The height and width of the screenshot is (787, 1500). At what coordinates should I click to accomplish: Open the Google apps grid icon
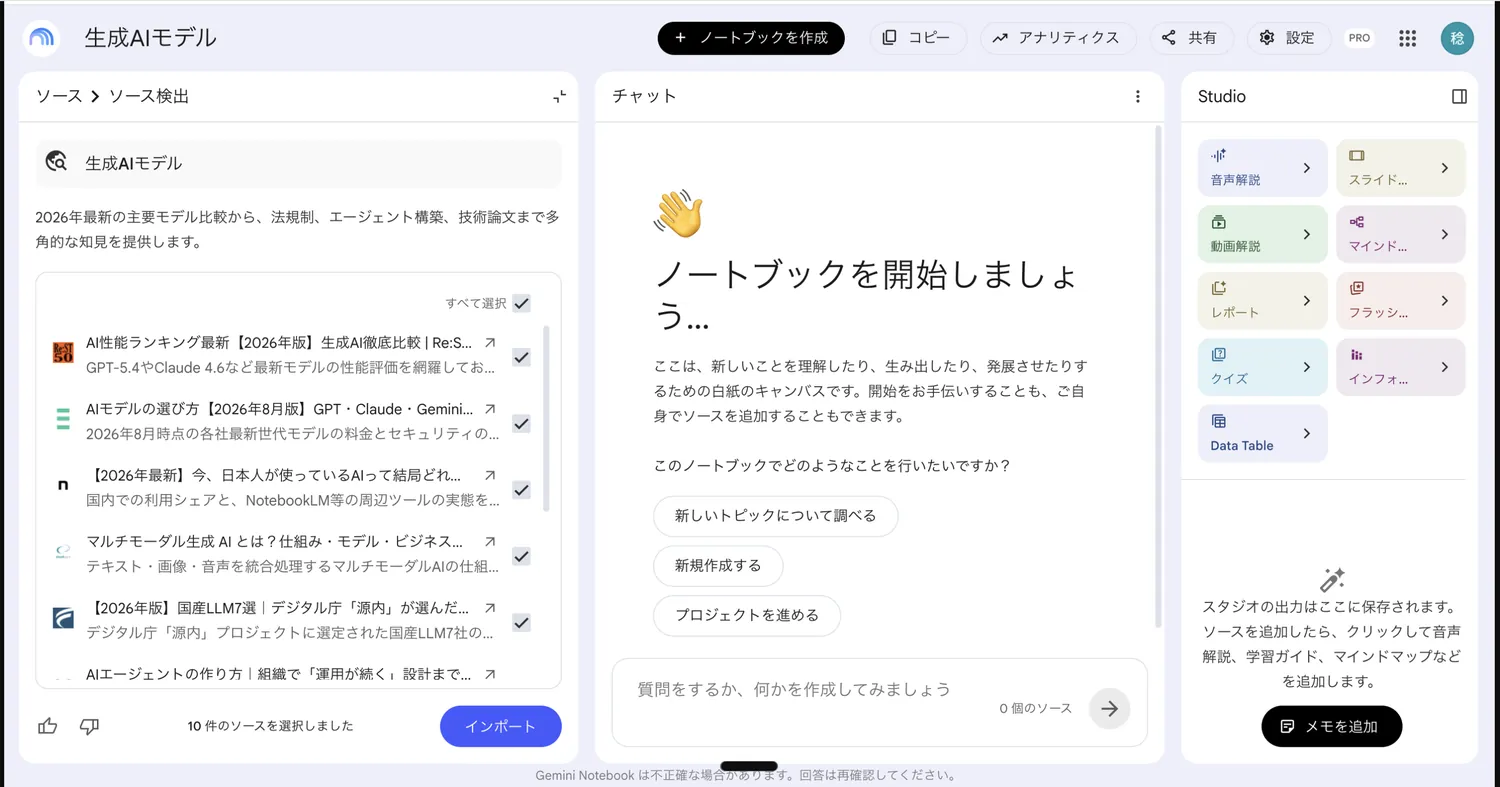point(1408,38)
